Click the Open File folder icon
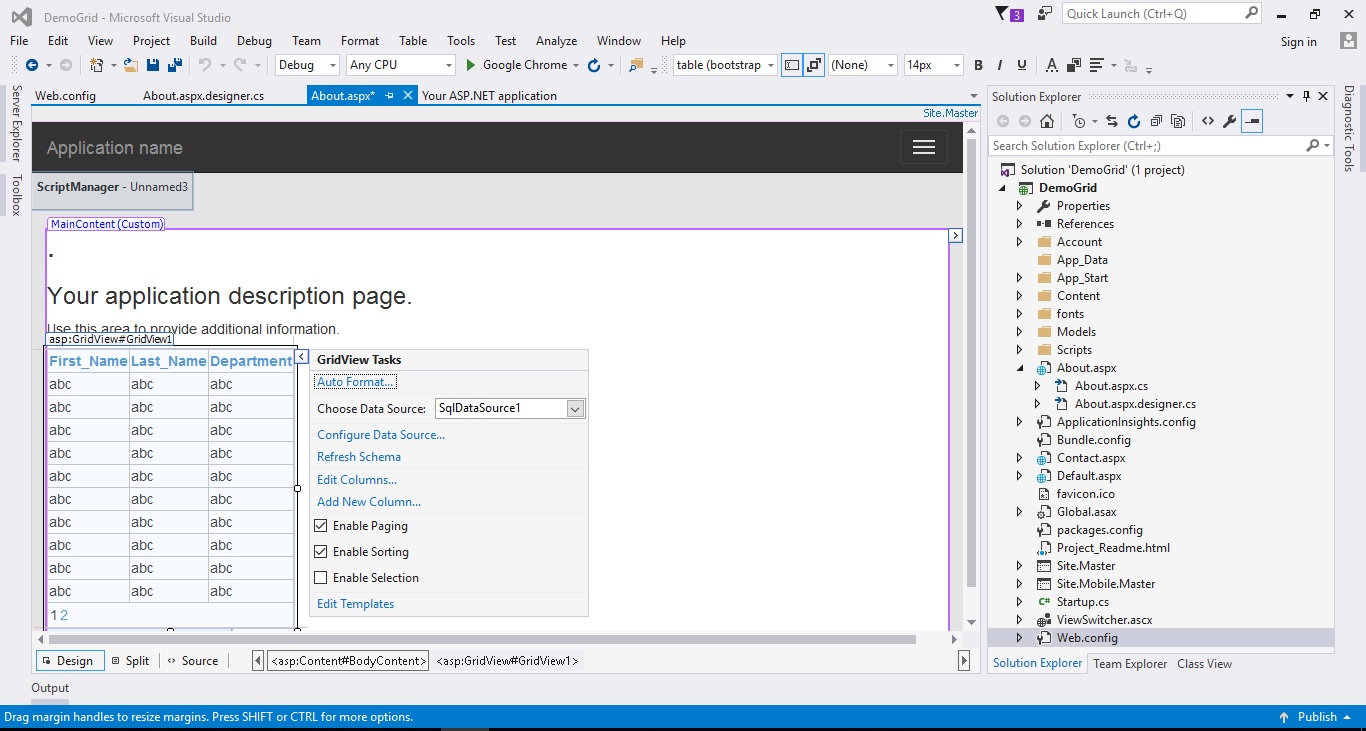The image size is (1366, 731). (x=131, y=65)
